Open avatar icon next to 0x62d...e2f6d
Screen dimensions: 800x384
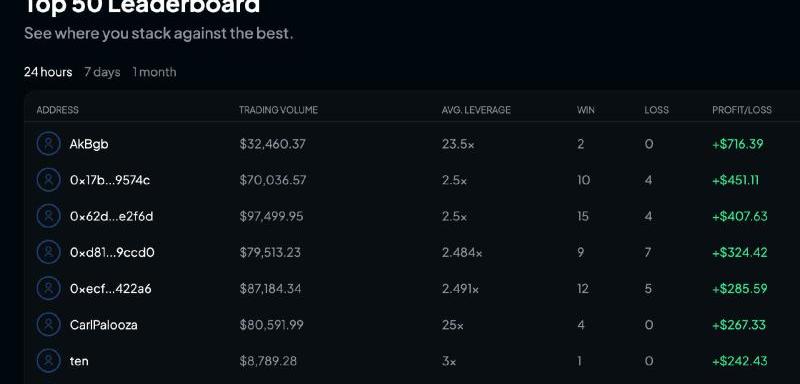pos(48,216)
